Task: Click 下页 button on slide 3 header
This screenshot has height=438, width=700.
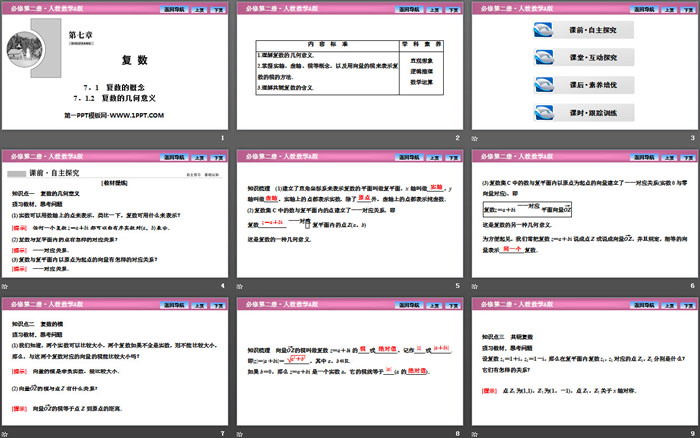Action: (x=688, y=9)
